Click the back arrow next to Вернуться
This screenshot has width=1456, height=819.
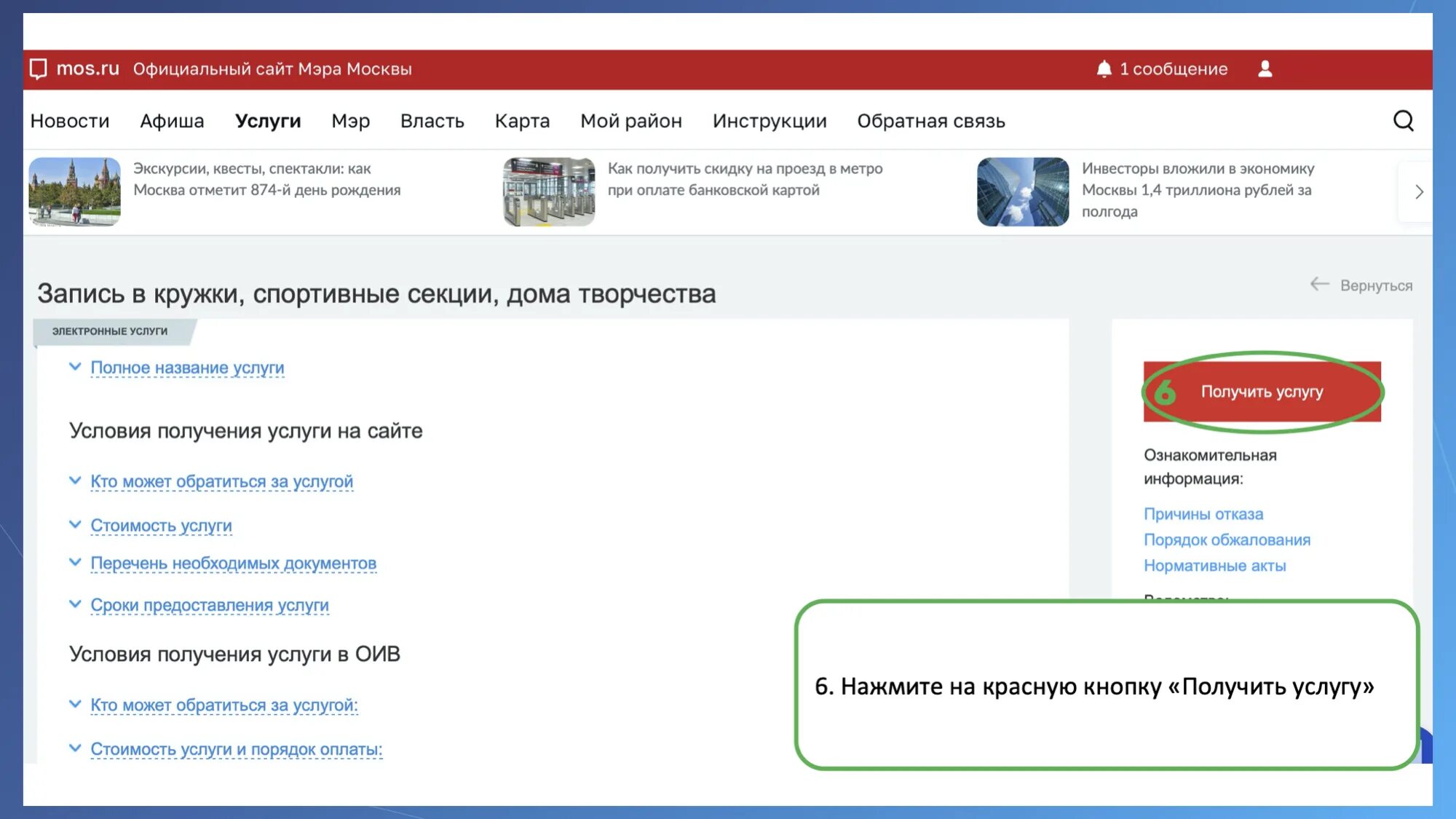point(1319,285)
